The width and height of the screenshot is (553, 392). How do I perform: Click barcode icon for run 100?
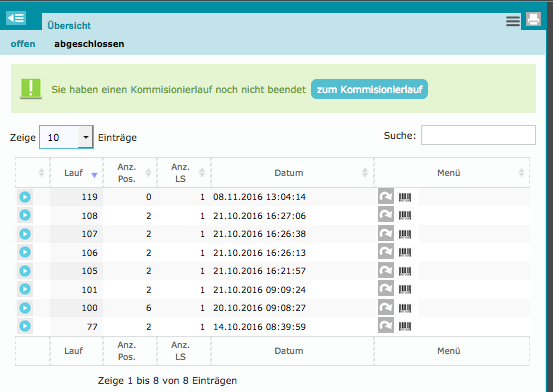click(x=405, y=308)
